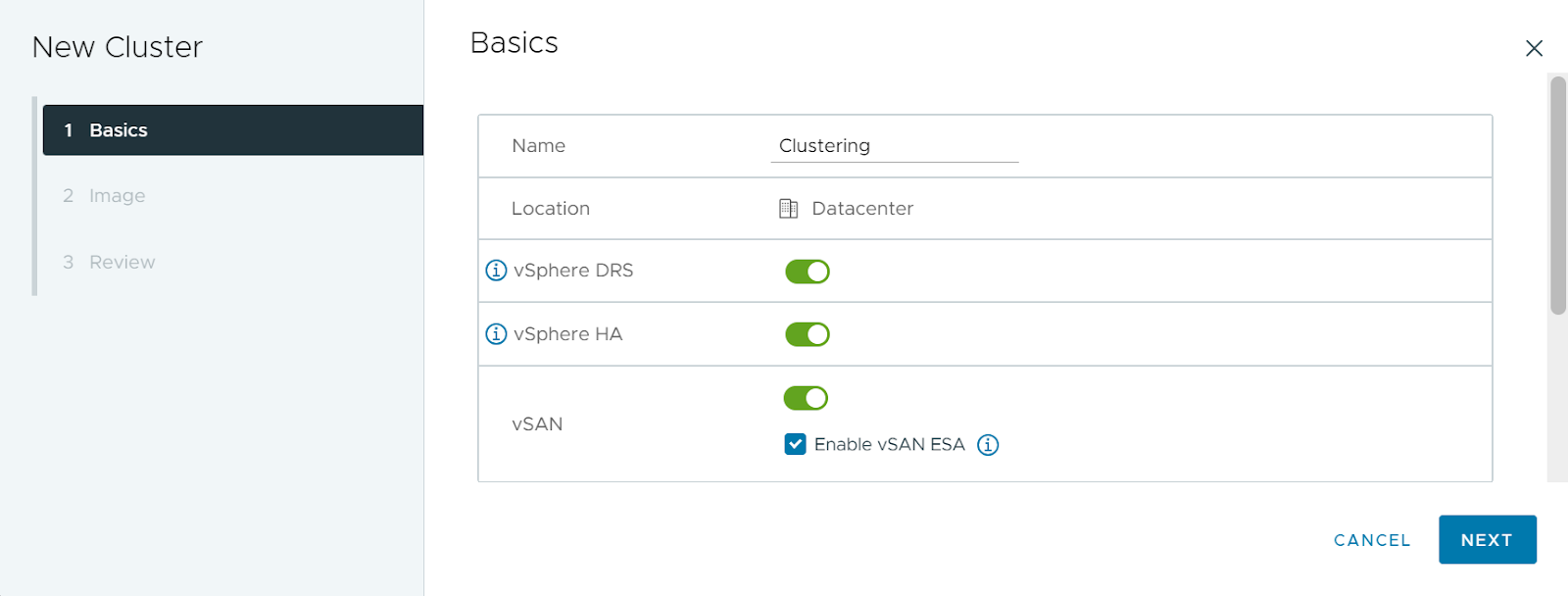1568x596 pixels.
Task: Toggle the vSphere DRS switch
Action: coord(808,272)
